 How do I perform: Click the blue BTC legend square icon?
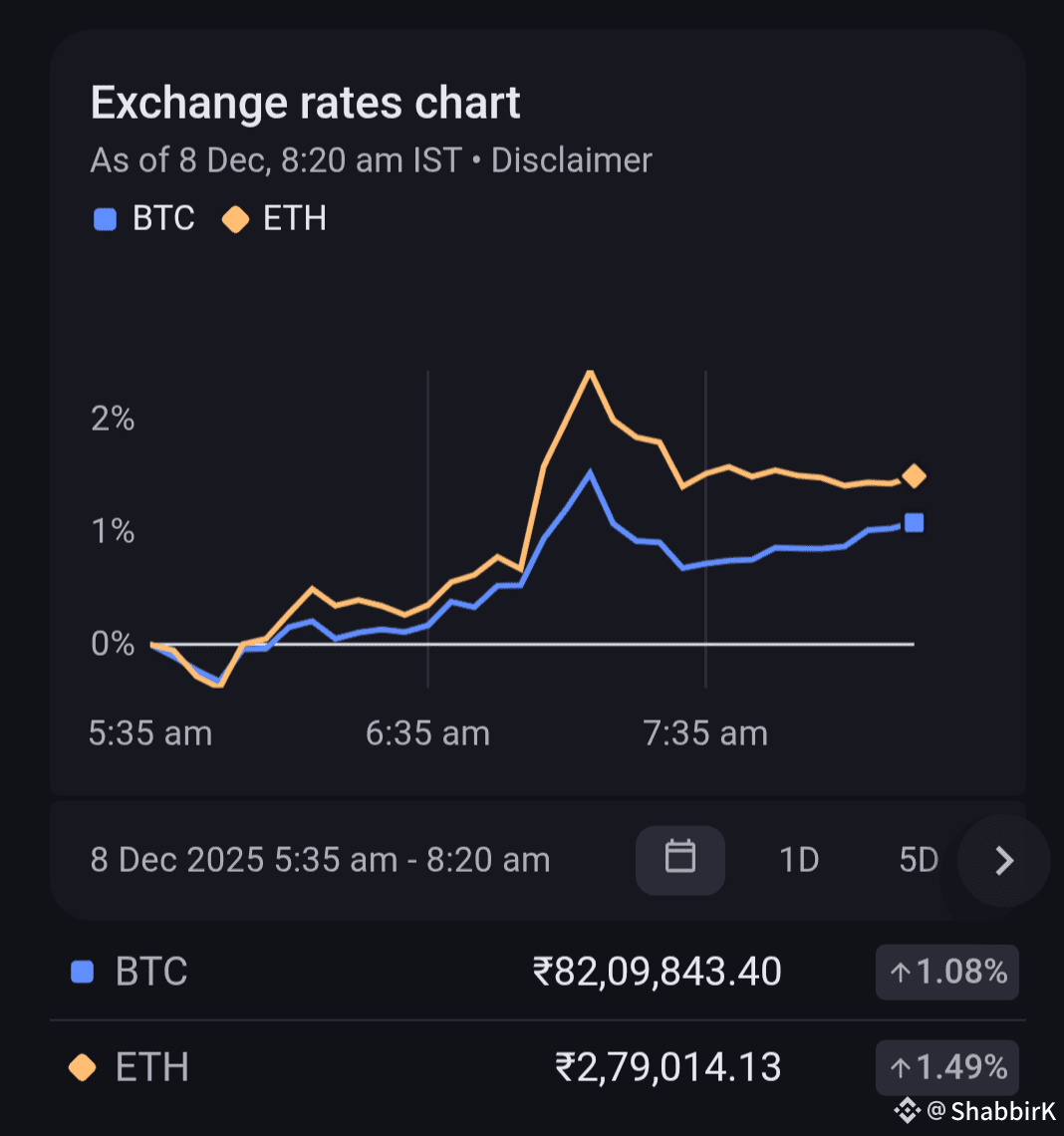pos(105,219)
